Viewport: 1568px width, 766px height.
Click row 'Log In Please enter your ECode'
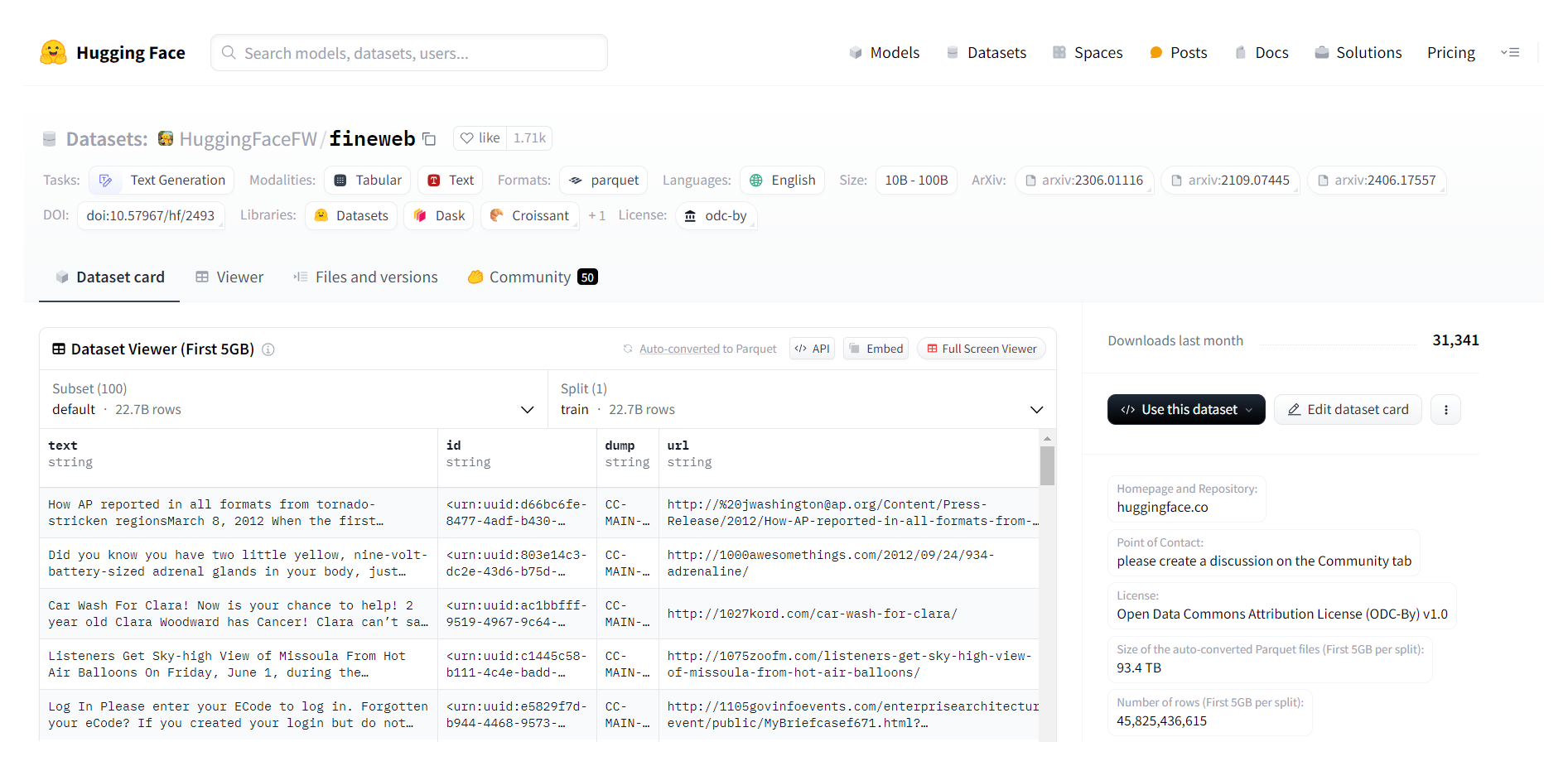tap(539, 715)
